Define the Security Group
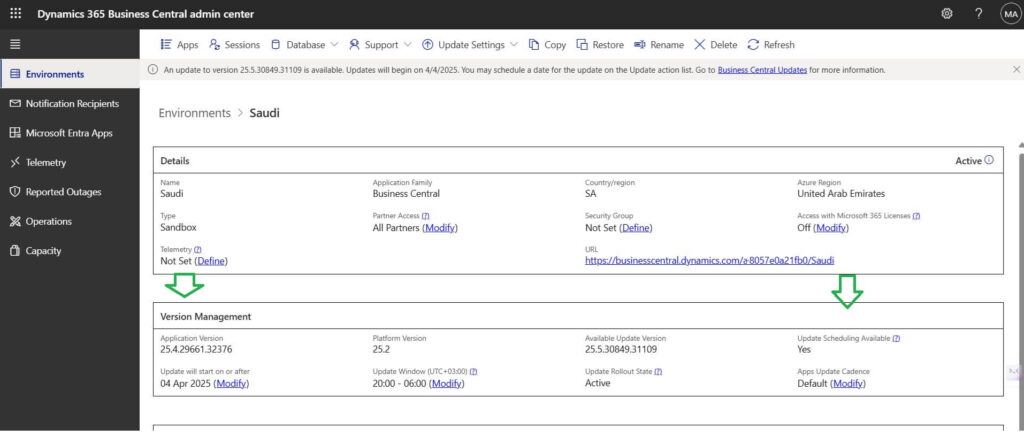Viewport: 1024px width, 436px height. coord(636,228)
